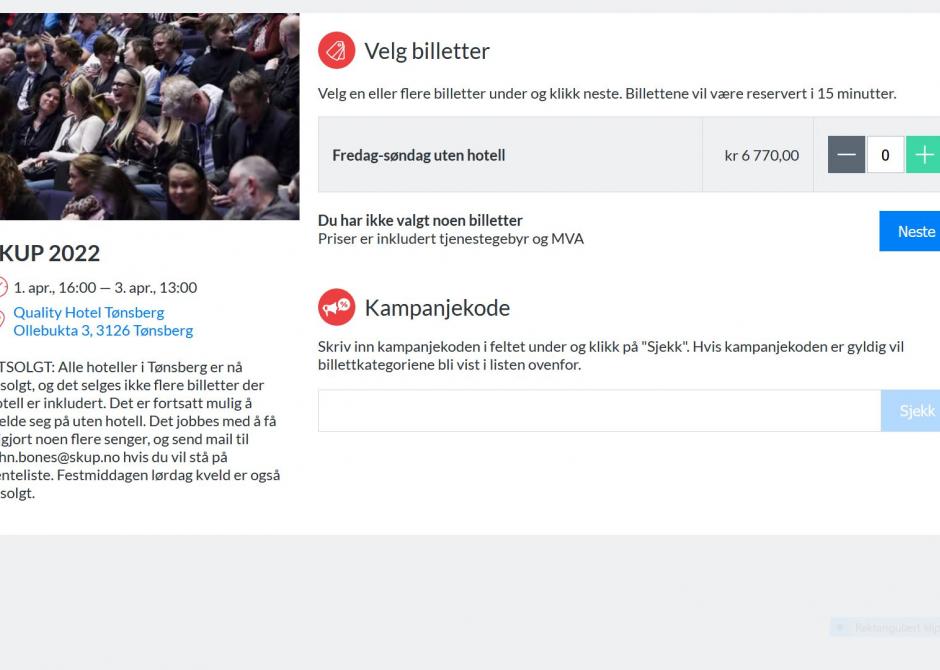The image size is (940, 670).
Task: Click the clock icon beside event date
Action: tap(2, 288)
